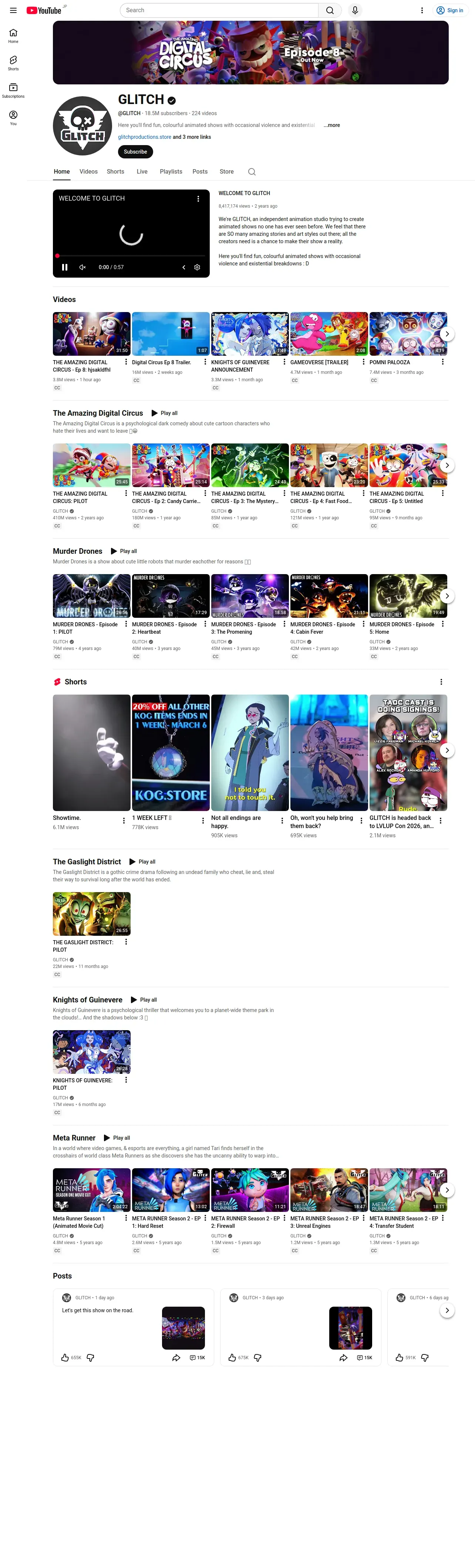Viewport: 475px width, 1568px height.
Task: Pause the Welcome to GLITCH video
Action: coord(64,267)
